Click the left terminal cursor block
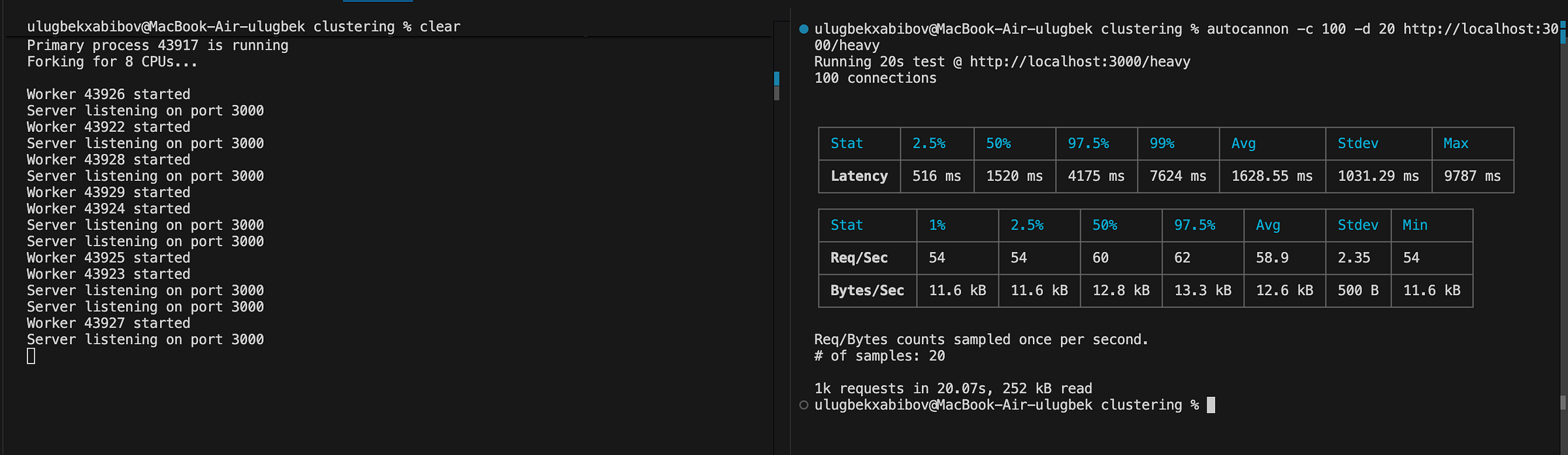 31,356
